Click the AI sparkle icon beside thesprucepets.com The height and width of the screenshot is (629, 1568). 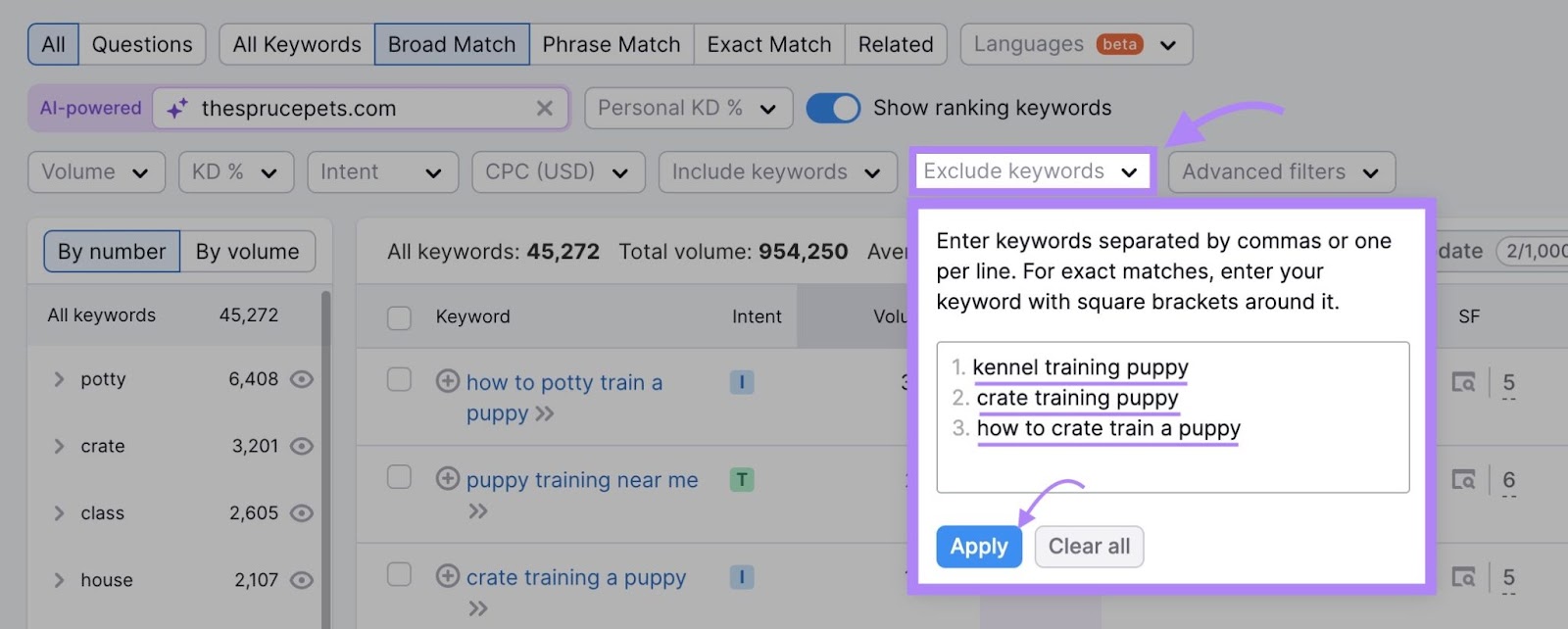click(x=177, y=109)
